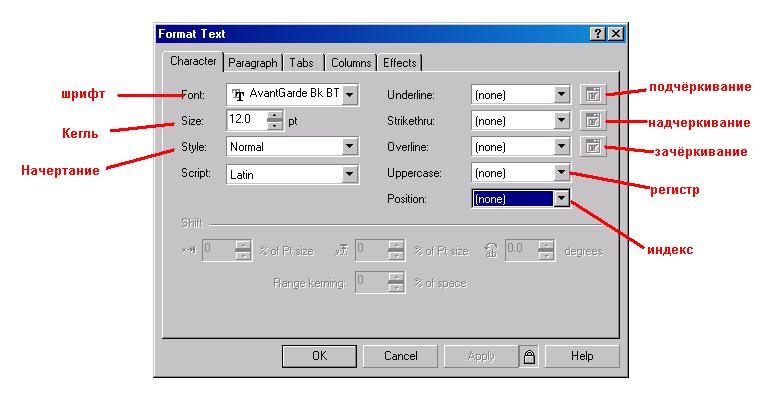This screenshot has width=767, height=394.
Task: Click the Help button
Action: click(x=582, y=356)
